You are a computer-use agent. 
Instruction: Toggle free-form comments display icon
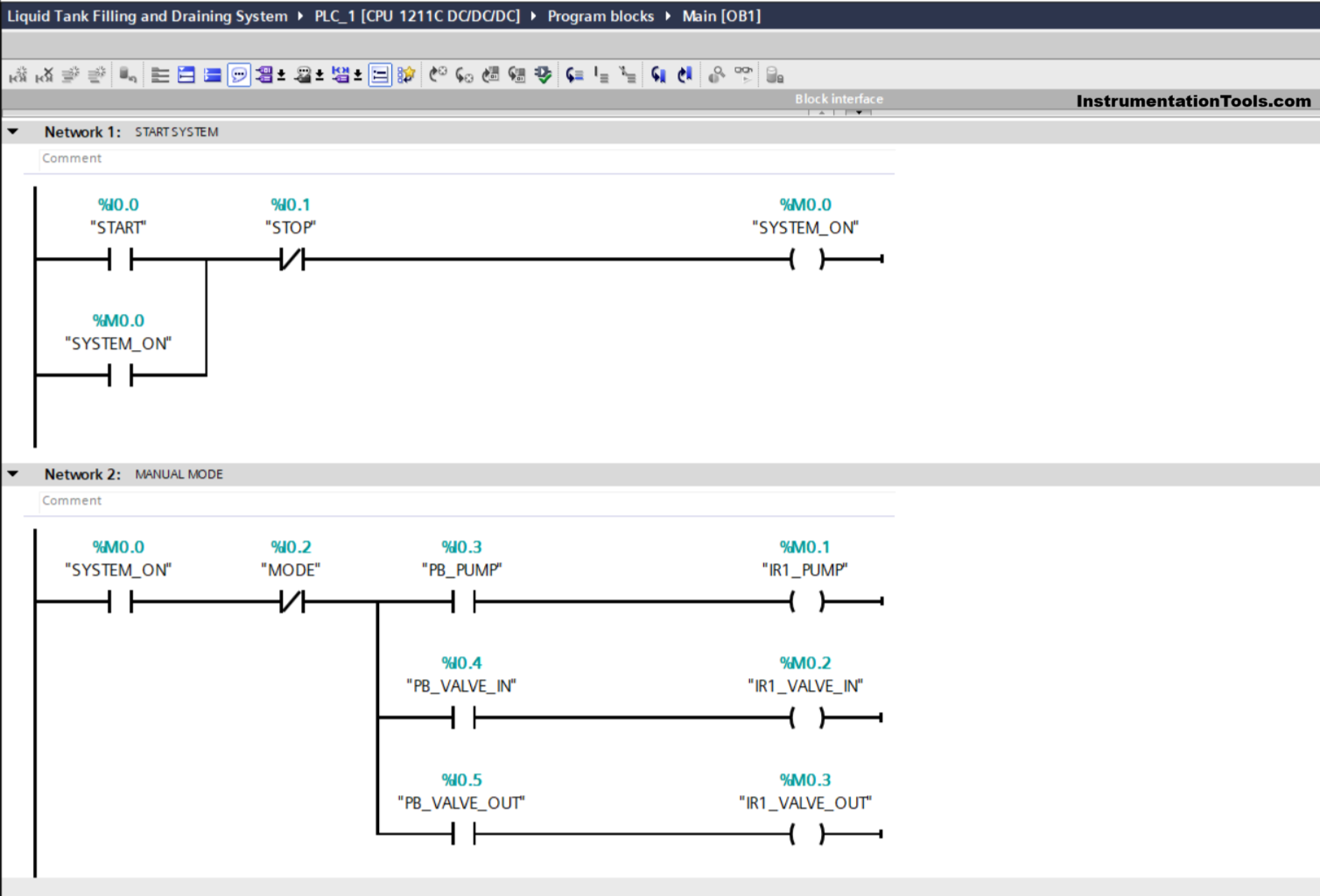click(x=239, y=75)
